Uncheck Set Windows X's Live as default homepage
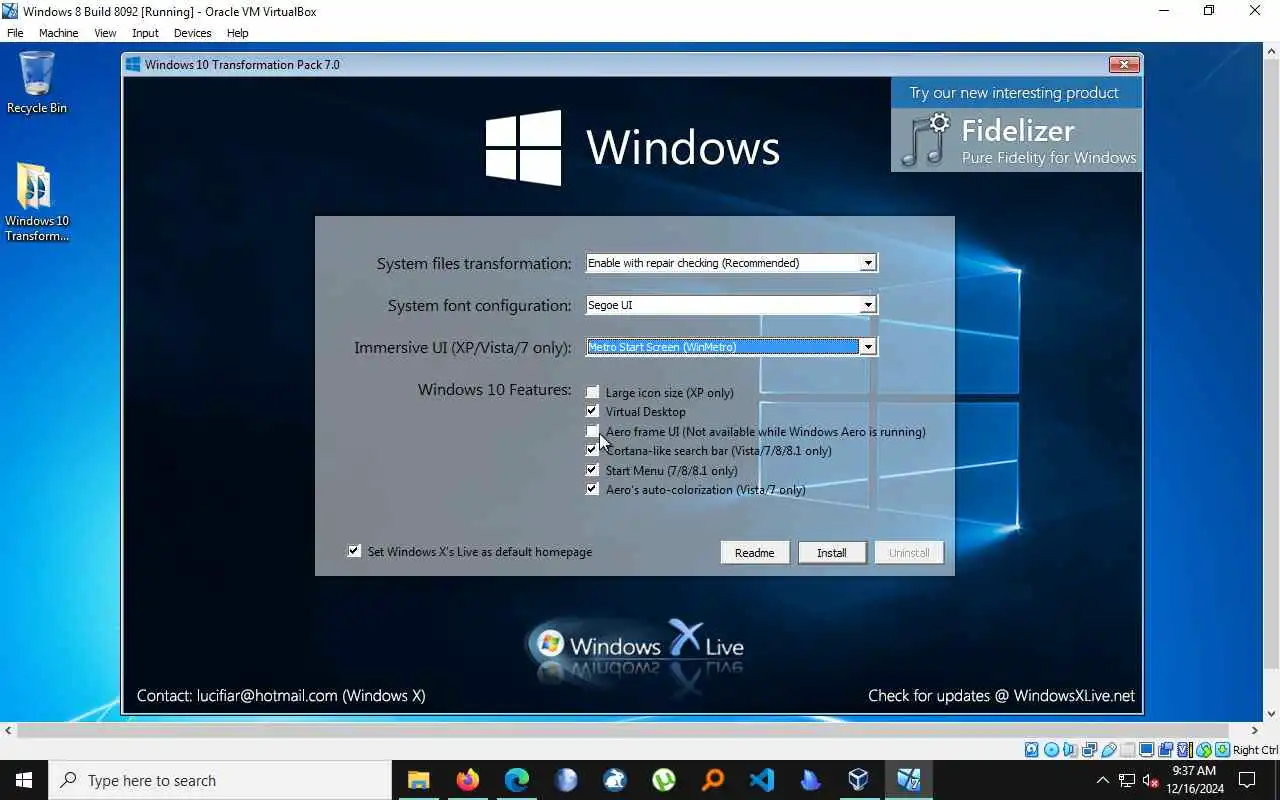This screenshot has width=1280, height=800. coord(354,551)
